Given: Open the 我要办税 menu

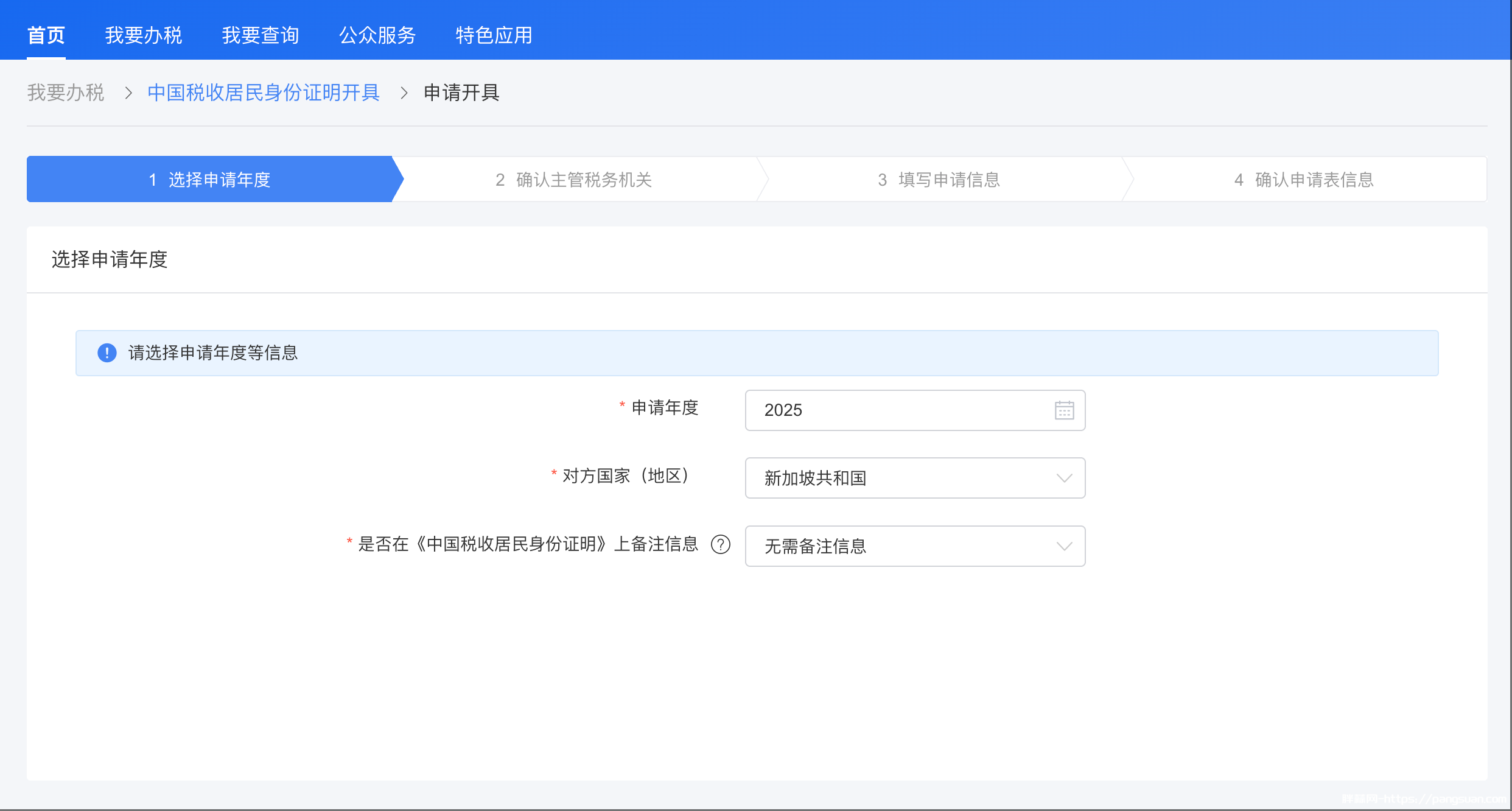Looking at the screenshot, I should [x=144, y=35].
